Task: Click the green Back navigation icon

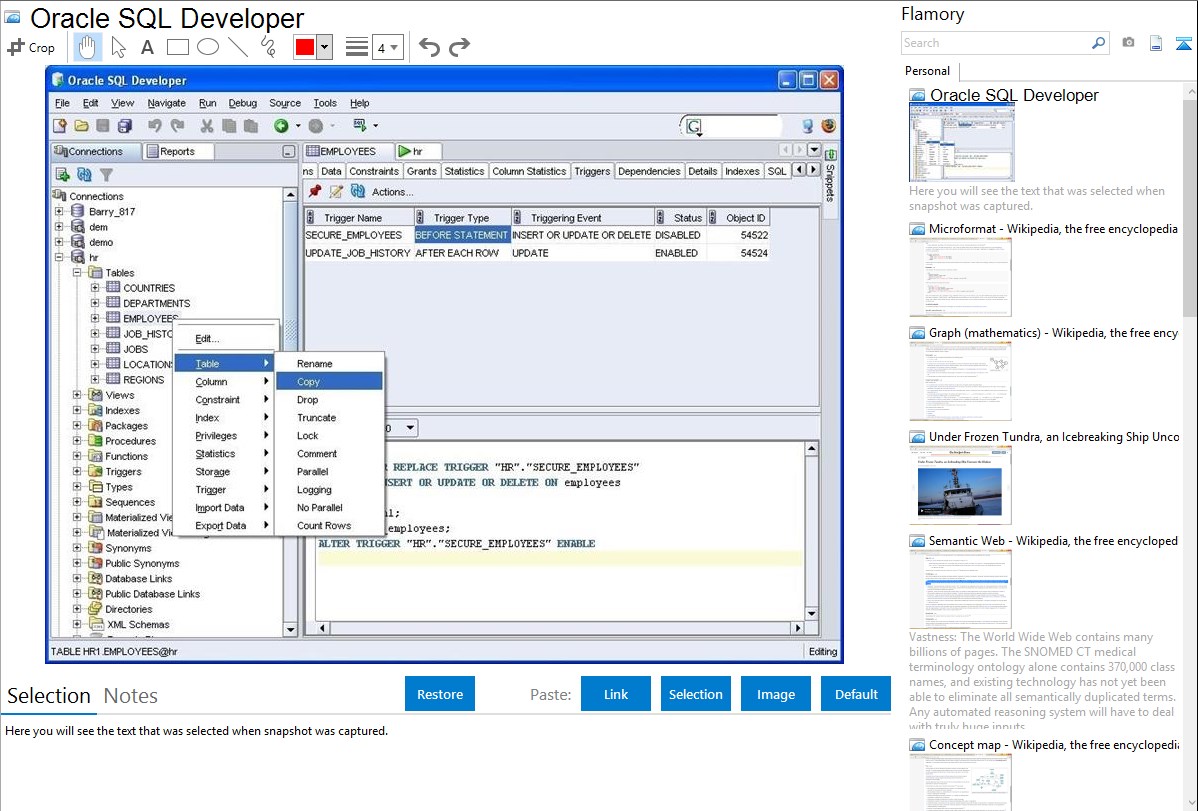Action: [281, 125]
